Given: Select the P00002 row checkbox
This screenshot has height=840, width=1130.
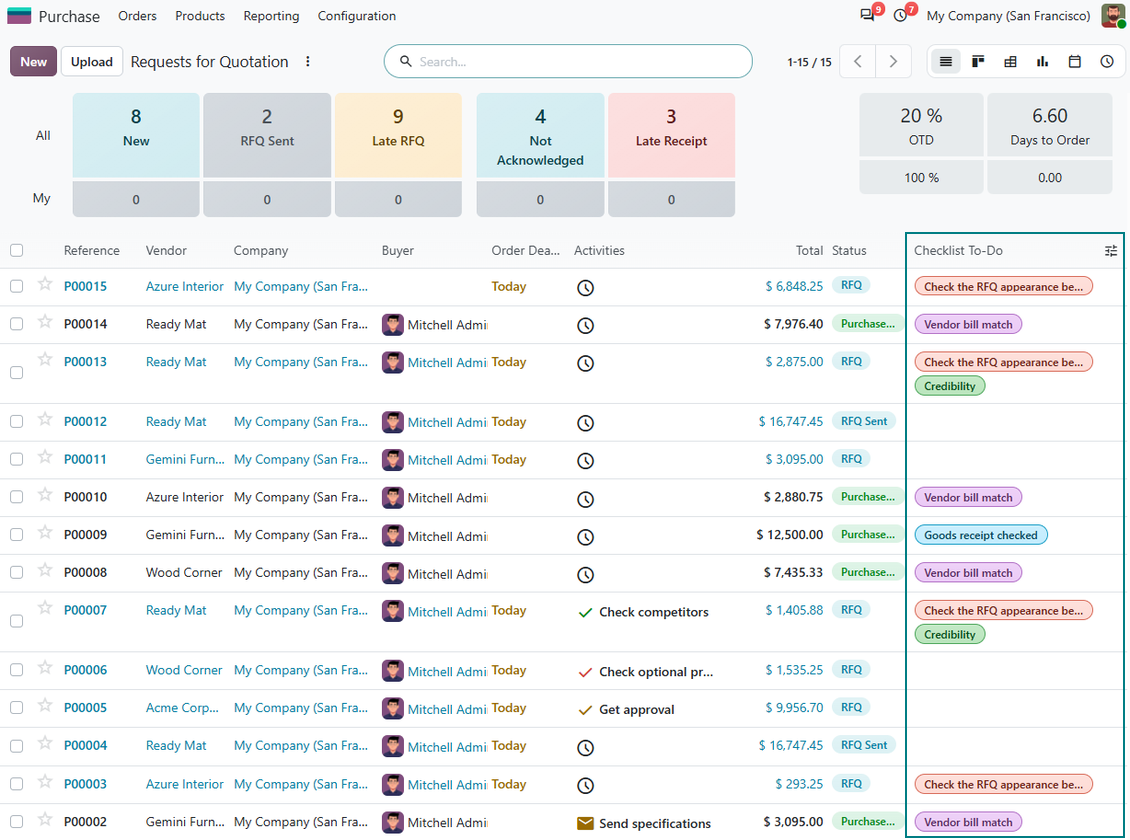Looking at the screenshot, I should [x=17, y=821].
